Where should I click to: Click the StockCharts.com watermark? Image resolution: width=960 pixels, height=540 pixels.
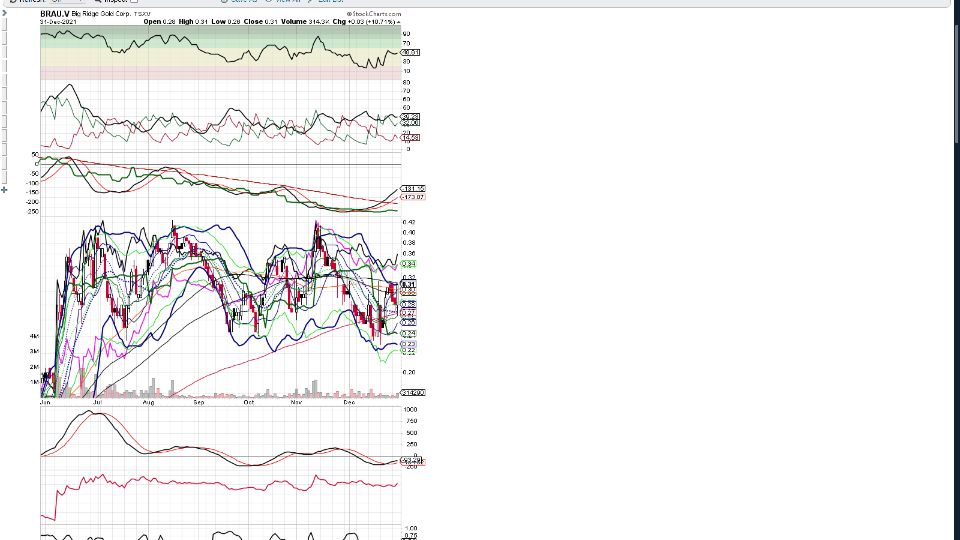pos(374,13)
